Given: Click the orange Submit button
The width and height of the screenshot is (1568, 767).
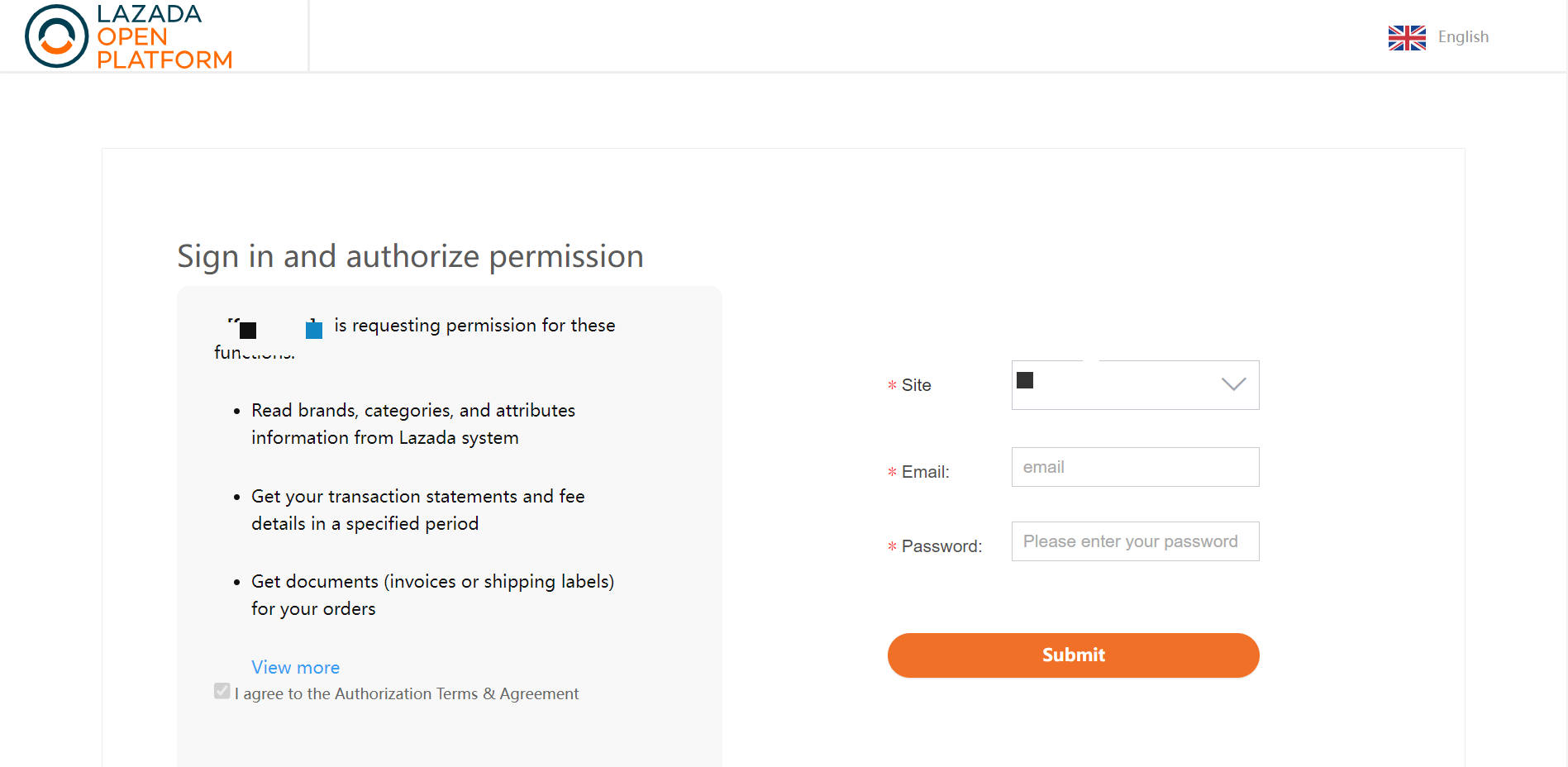Looking at the screenshot, I should (1073, 655).
